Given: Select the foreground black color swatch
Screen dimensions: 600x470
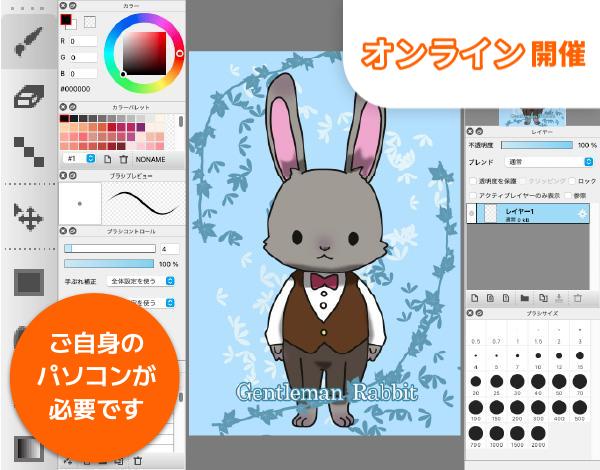Looking at the screenshot, I should [66, 20].
